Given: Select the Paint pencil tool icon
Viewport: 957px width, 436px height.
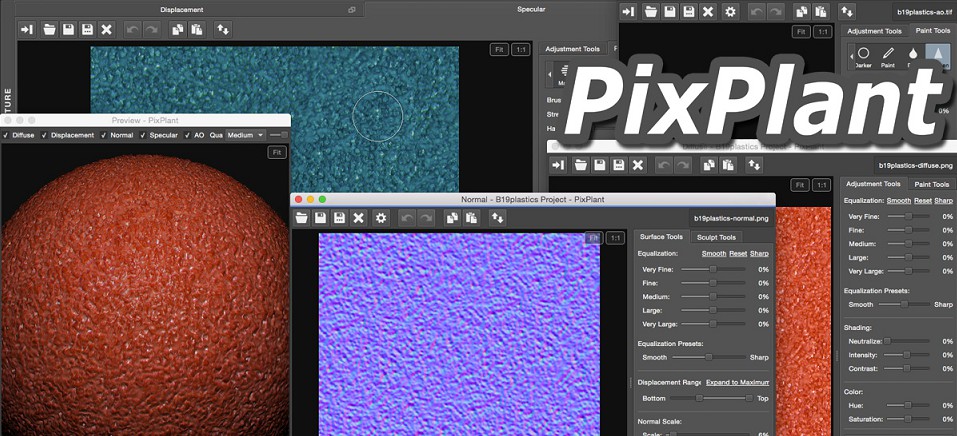Looking at the screenshot, I should (x=889, y=53).
